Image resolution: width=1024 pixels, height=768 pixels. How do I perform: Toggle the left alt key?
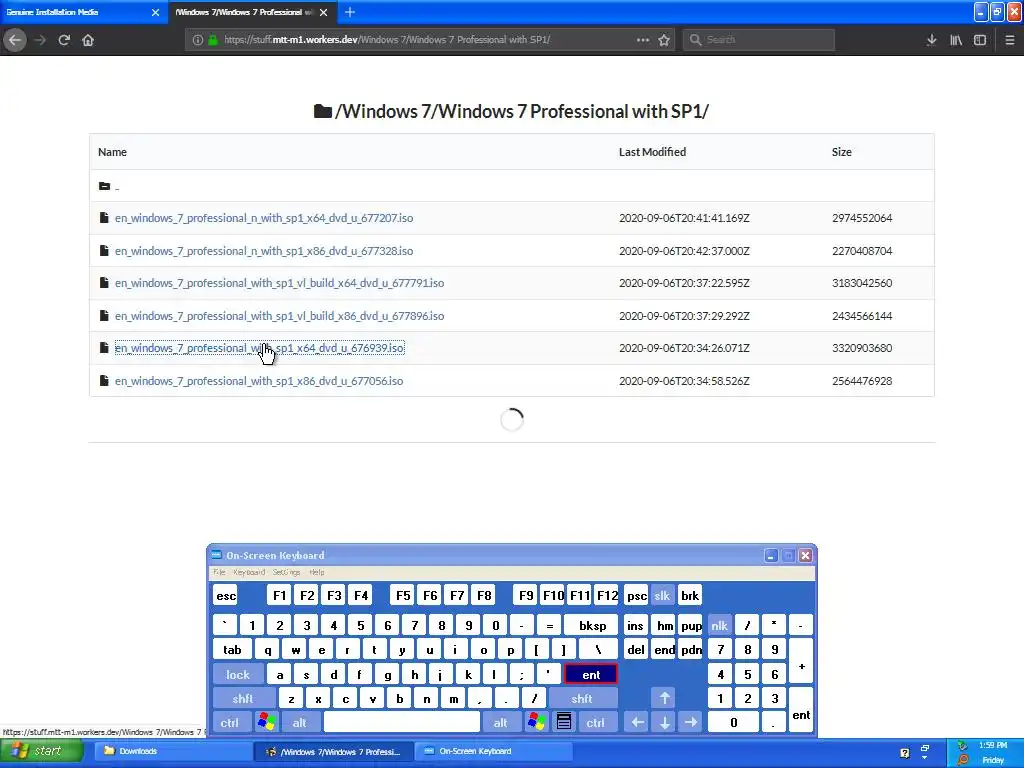[299, 723]
